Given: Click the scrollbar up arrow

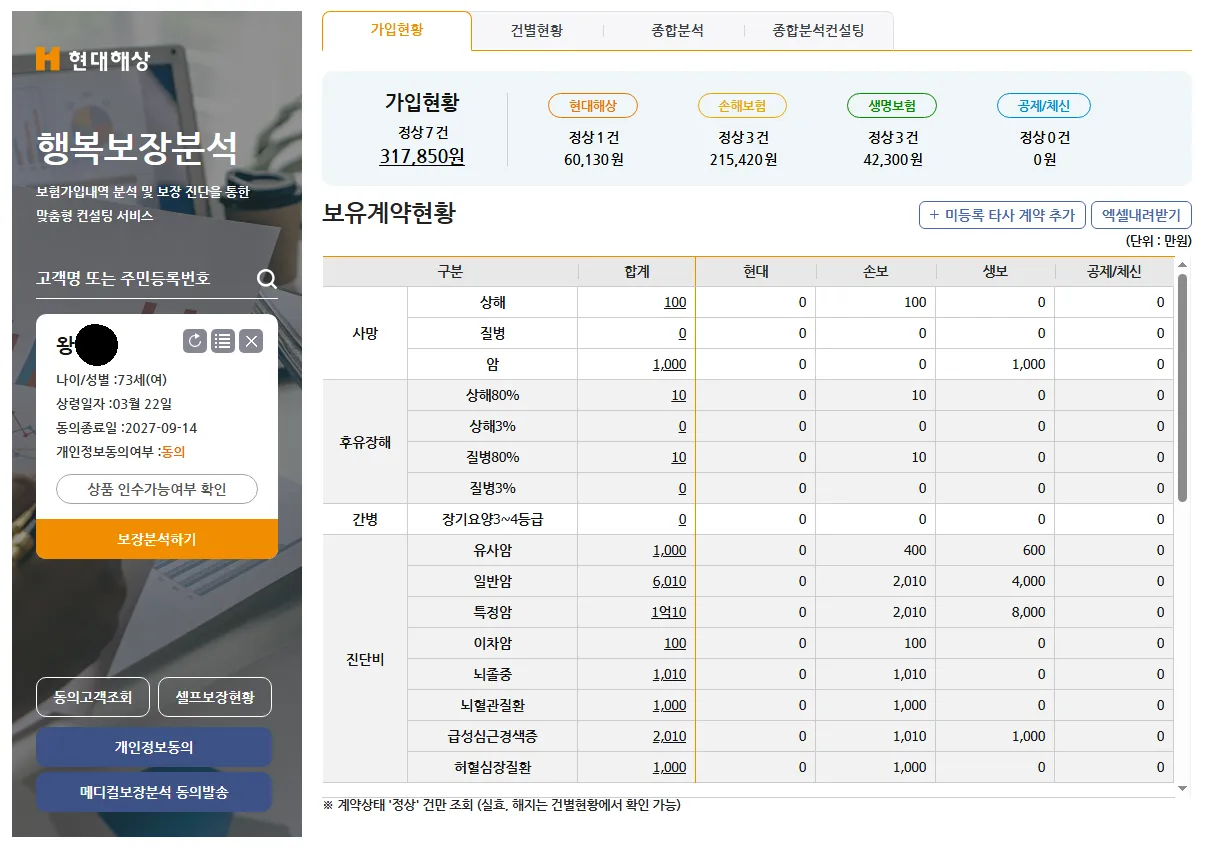Looking at the screenshot, I should (1182, 264).
